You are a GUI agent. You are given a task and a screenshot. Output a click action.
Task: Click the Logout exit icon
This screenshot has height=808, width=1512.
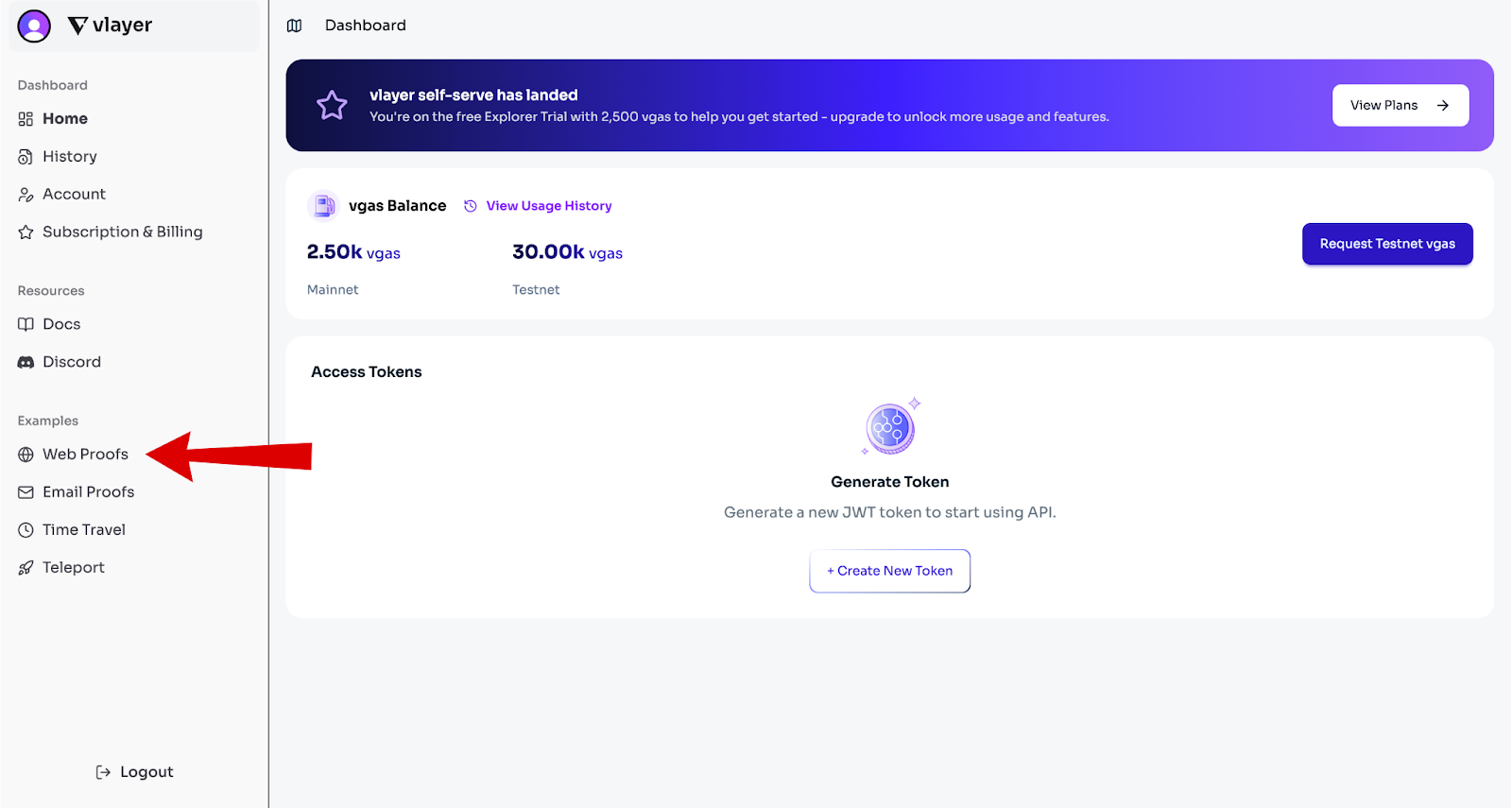tap(103, 772)
